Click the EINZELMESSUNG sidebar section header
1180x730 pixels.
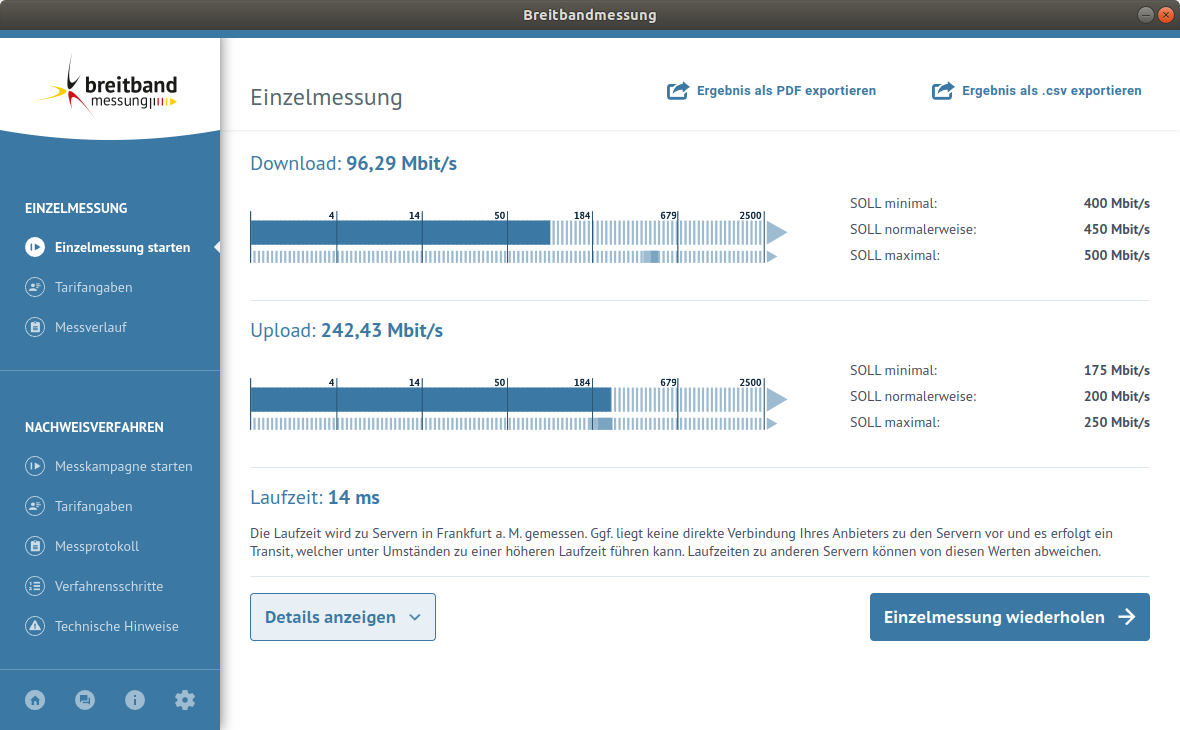(x=76, y=208)
